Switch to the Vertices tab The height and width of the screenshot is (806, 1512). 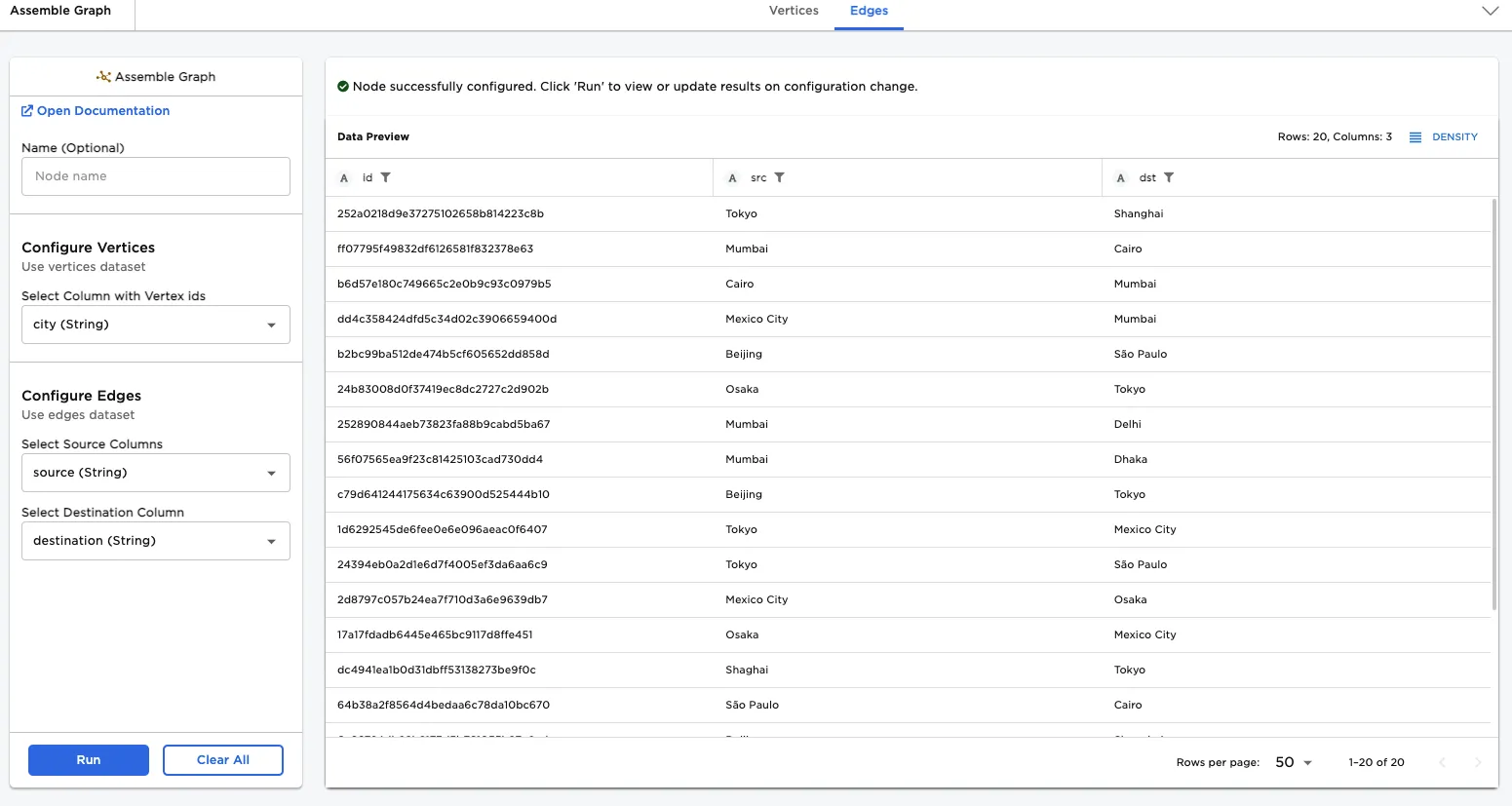pyautogui.click(x=793, y=11)
